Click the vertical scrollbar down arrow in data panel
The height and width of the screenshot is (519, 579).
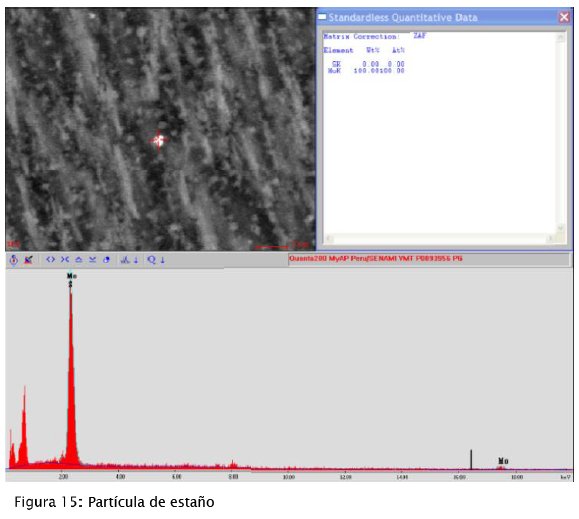click(561, 228)
